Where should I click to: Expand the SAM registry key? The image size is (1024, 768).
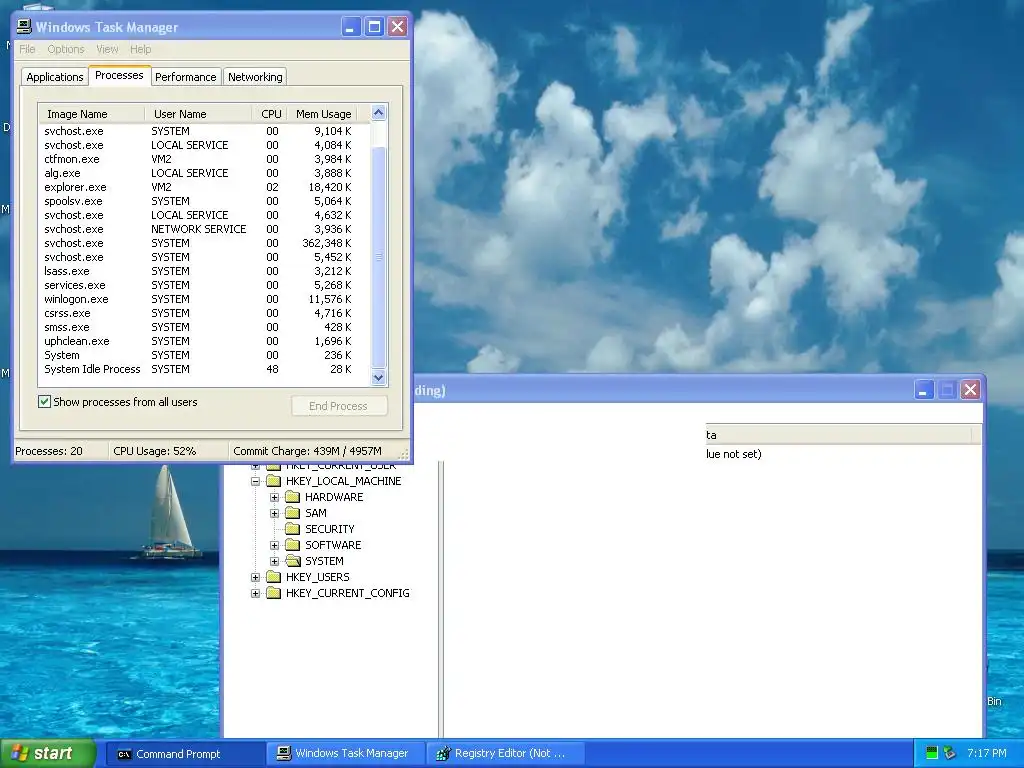(274, 513)
